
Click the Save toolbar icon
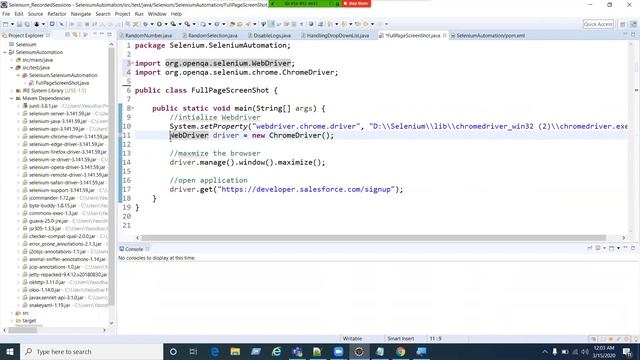pos(19,24)
